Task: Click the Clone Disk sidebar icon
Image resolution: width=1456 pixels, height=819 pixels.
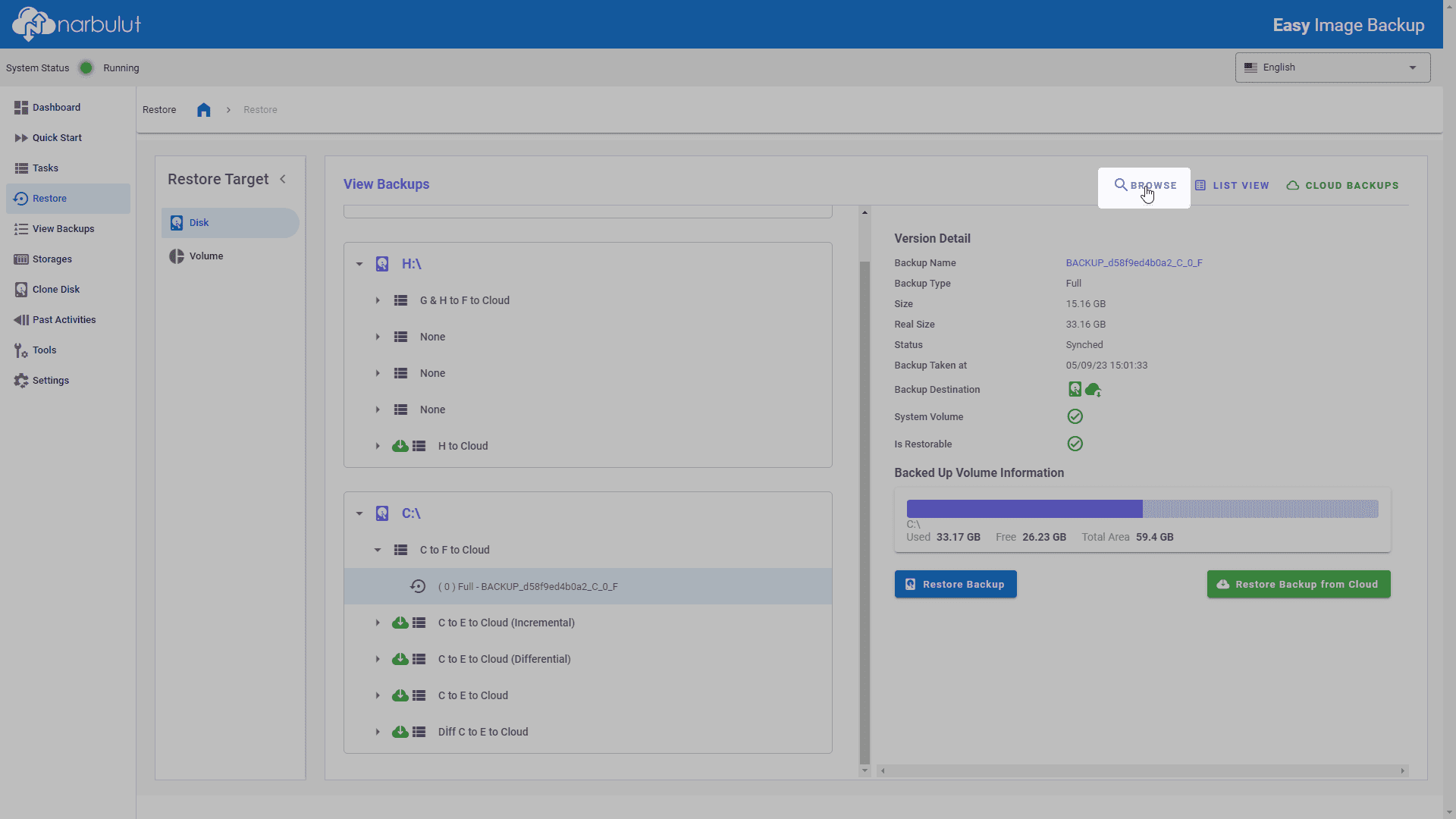Action: tap(21, 290)
